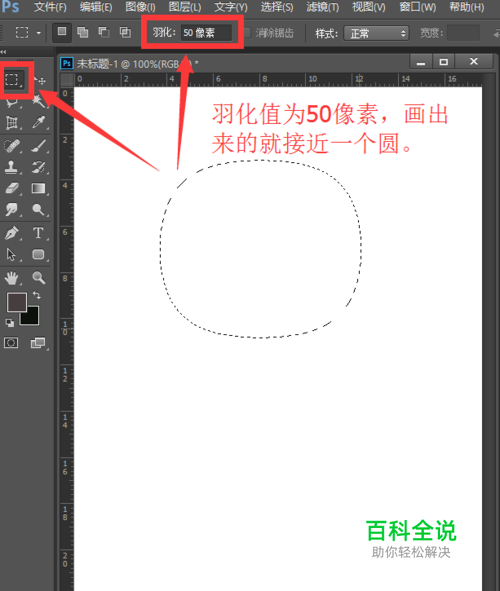Select the Eyedropper tool
The width and height of the screenshot is (500, 591).
click(38, 122)
